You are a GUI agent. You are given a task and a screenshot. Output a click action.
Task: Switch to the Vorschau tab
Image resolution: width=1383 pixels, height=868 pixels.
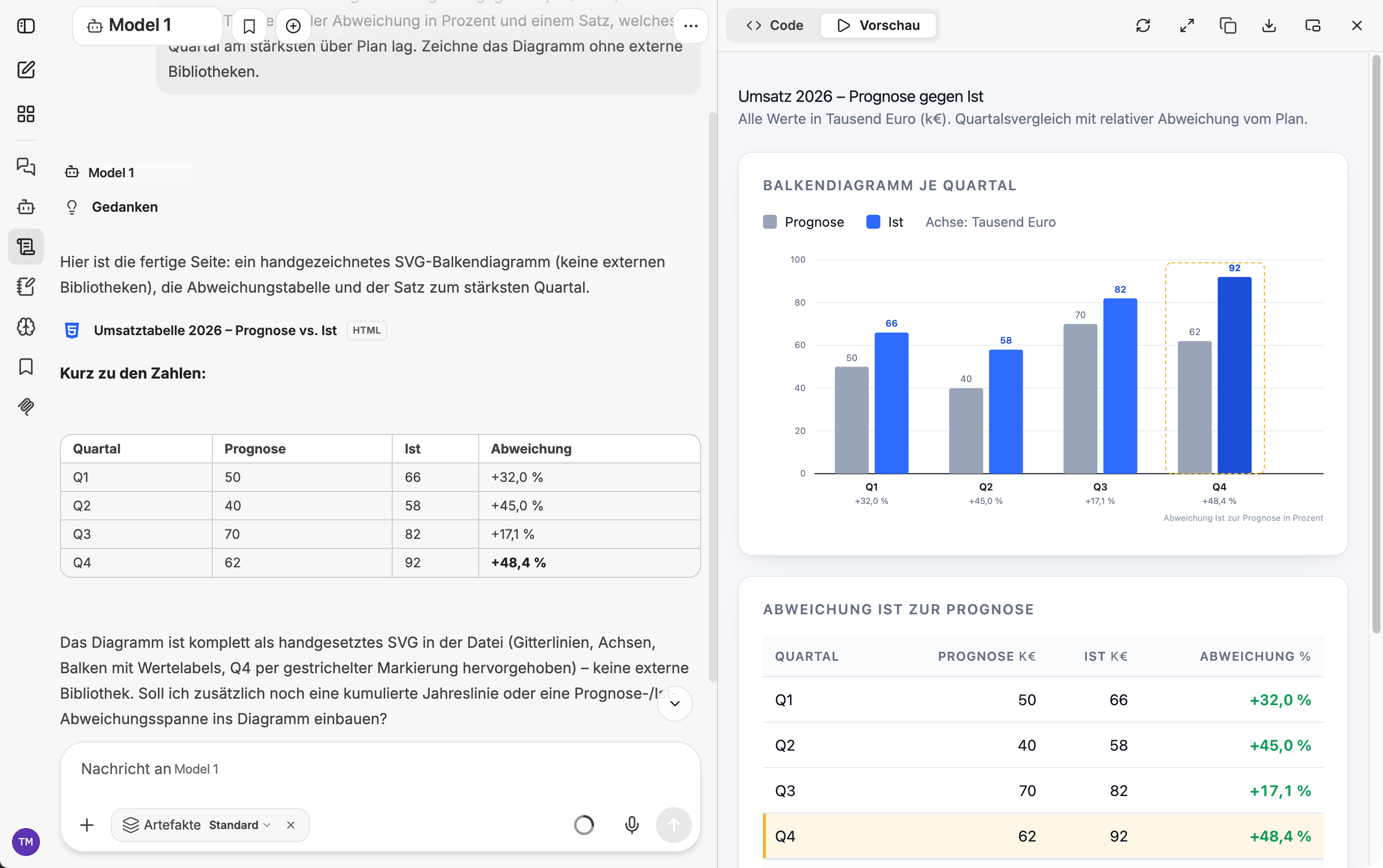[x=878, y=25]
